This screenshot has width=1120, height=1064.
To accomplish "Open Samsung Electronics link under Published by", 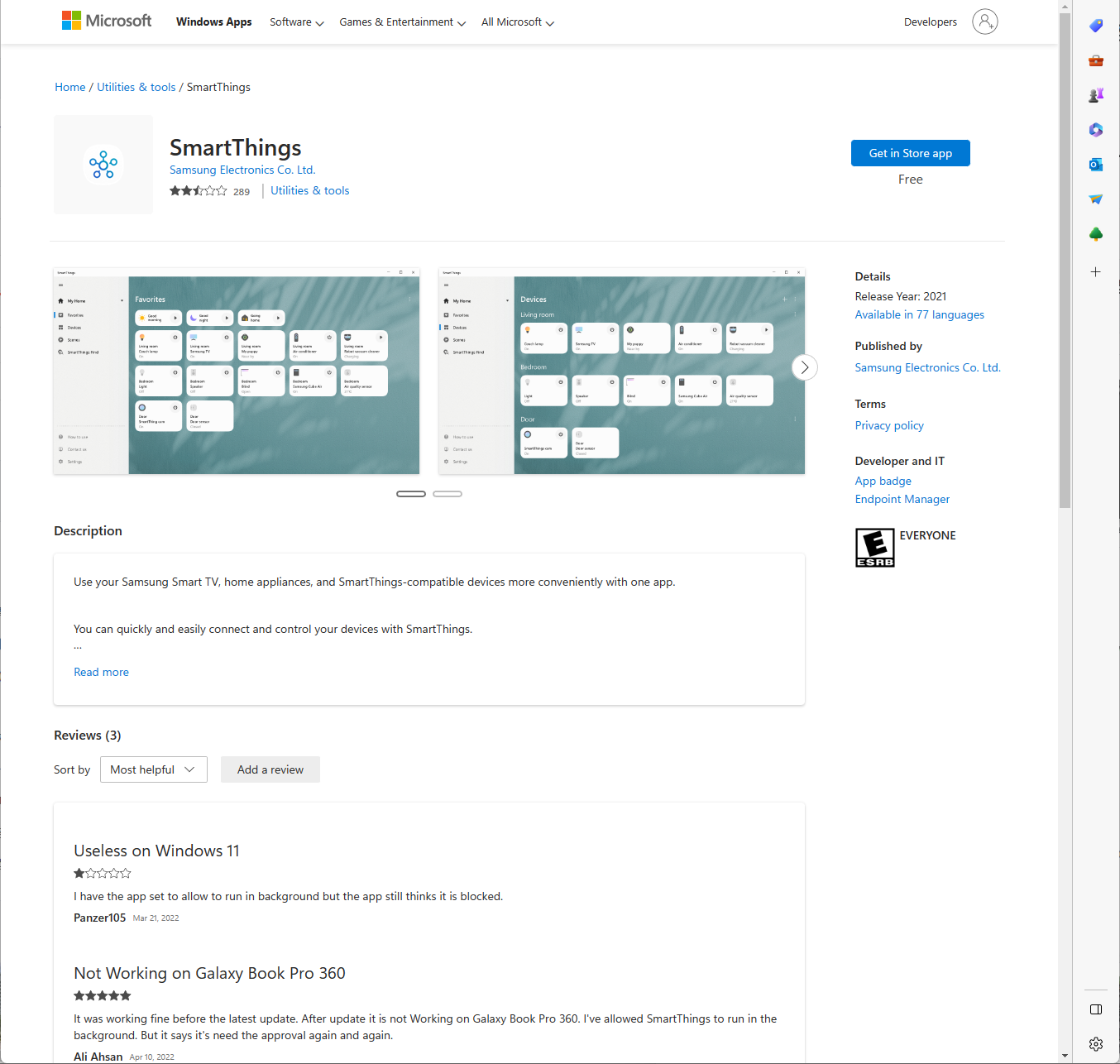I will click(x=928, y=367).
